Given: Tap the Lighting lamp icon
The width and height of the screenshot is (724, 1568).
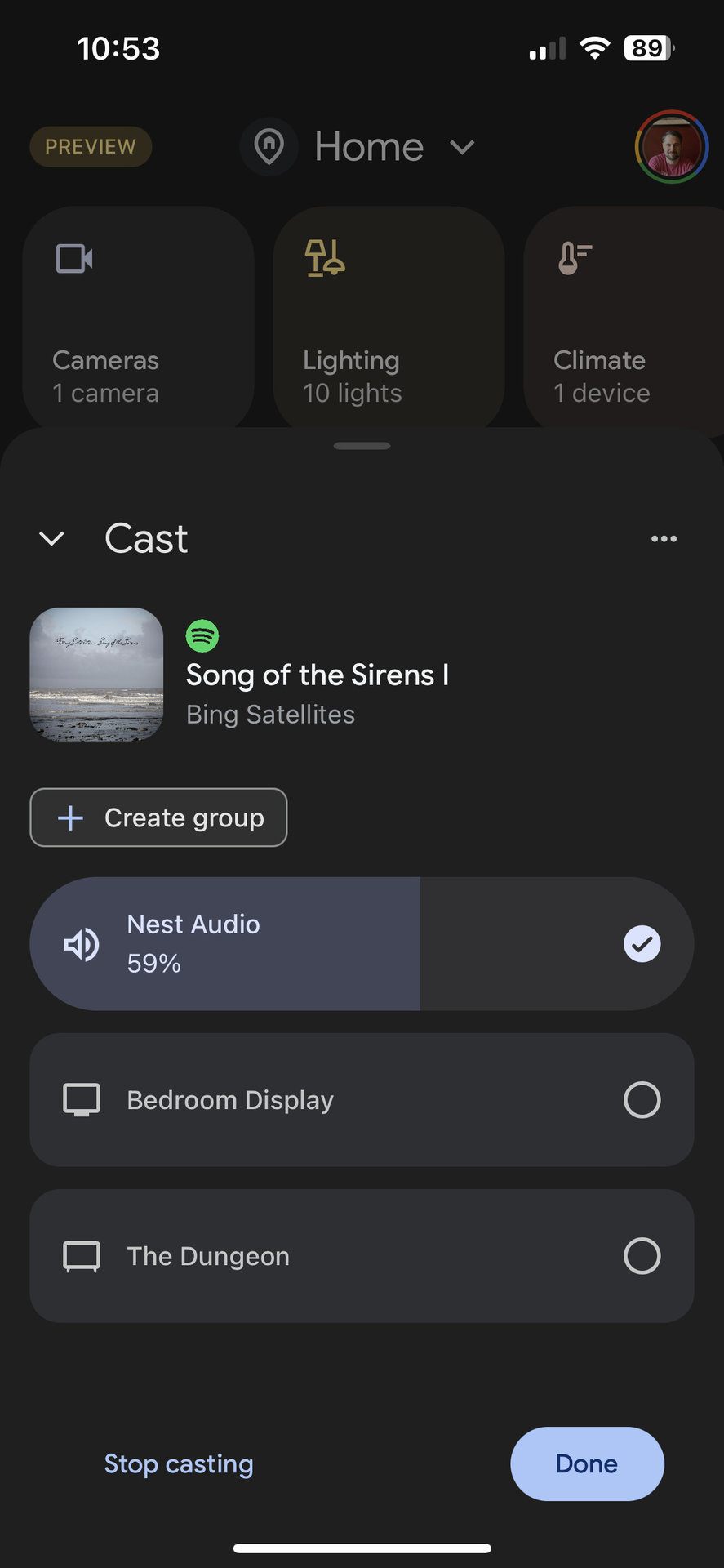Looking at the screenshot, I should [325, 258].
